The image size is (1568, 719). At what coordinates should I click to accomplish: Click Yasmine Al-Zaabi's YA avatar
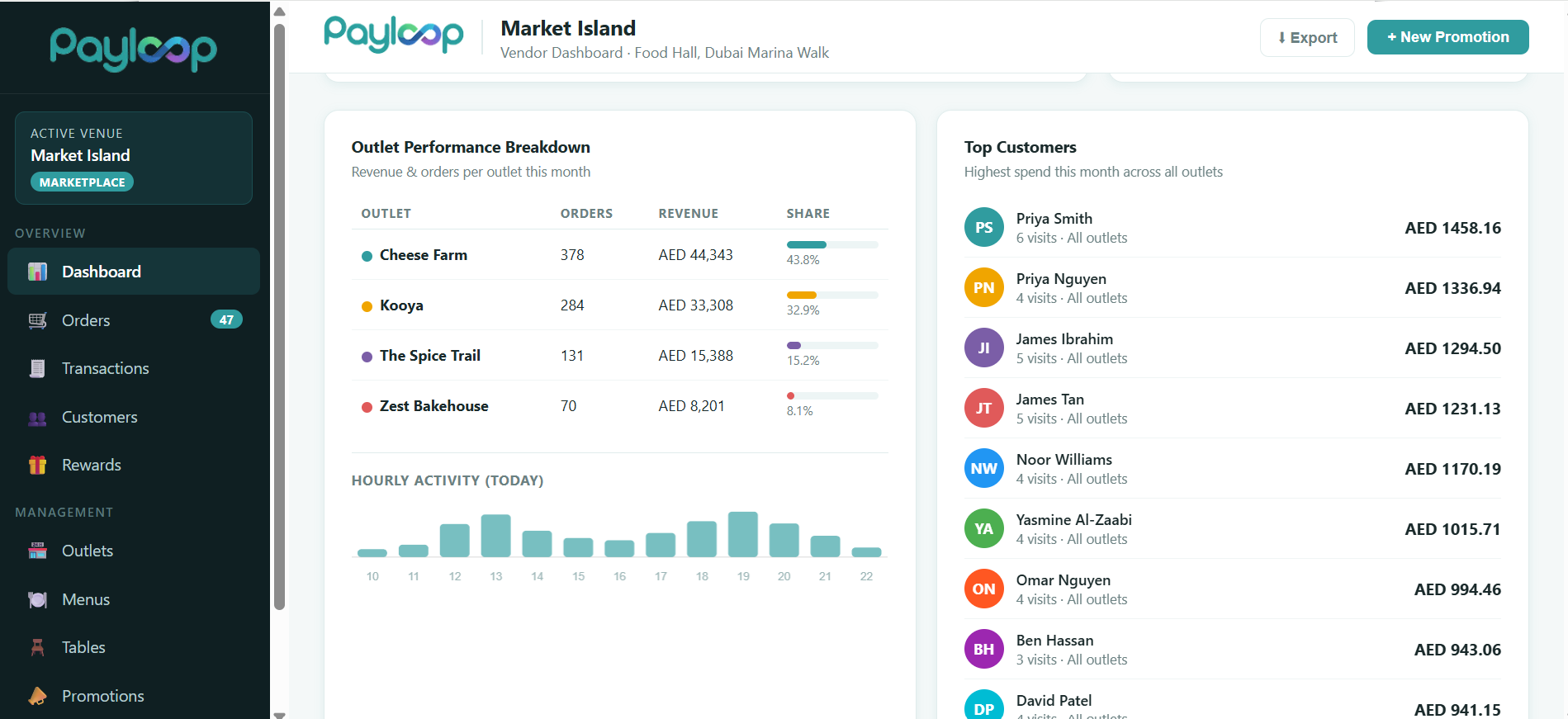click(984, 529)
